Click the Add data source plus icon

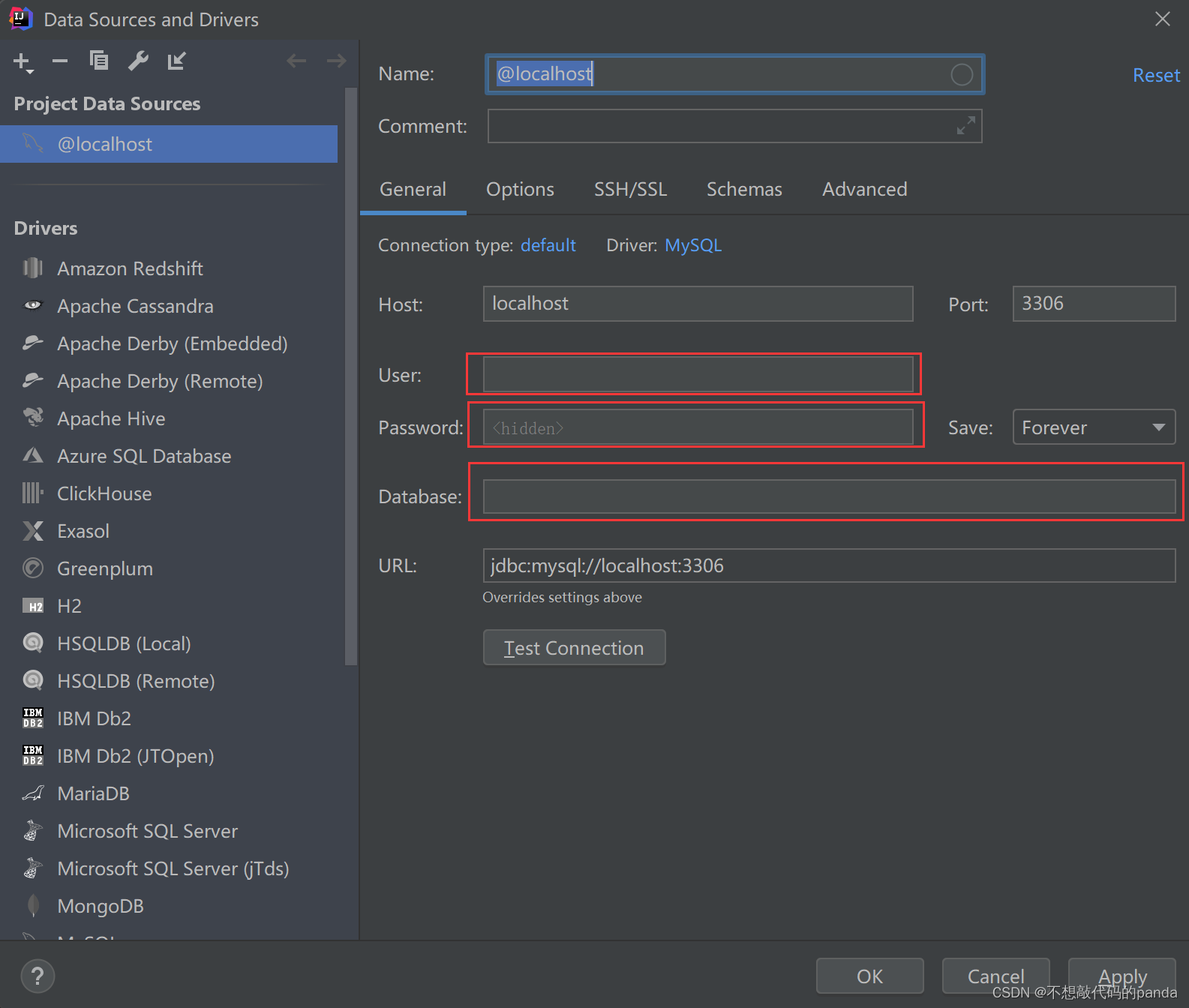(x=23, y=62)
